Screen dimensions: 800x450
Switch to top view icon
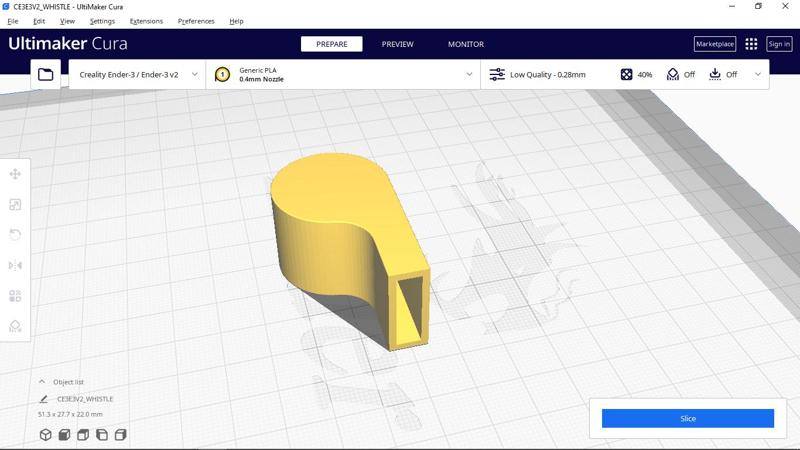pyautogui.click(x=83, y=435)
